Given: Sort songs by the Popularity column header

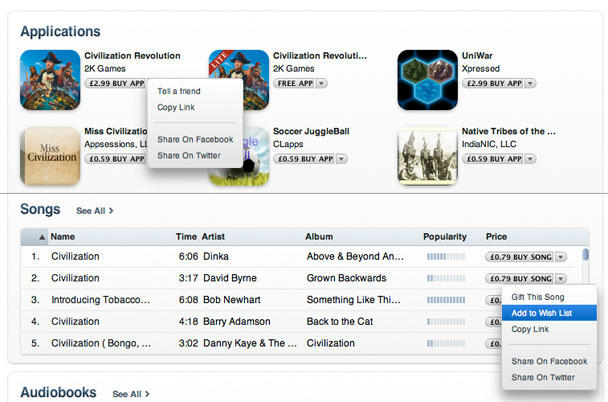Looking at the screenshot, I should tap(445, 237).
